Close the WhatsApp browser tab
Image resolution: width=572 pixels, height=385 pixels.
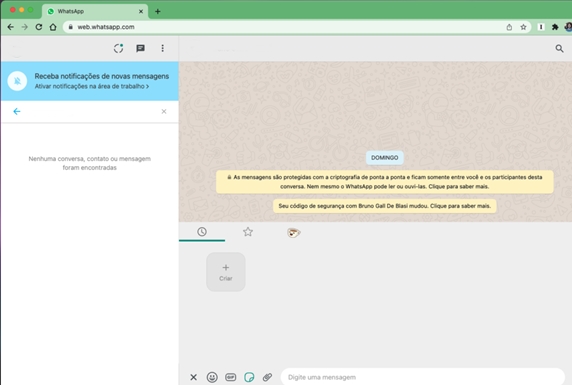pyautogui.click(x=141, y=11)
